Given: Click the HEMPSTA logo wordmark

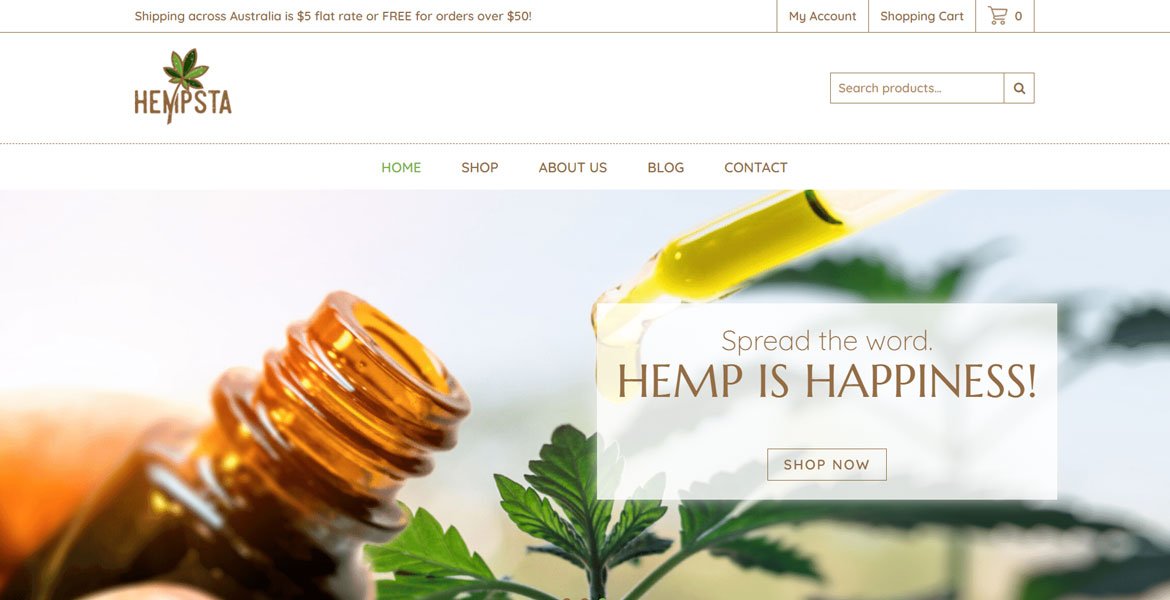Looking at the screenshot, I should pyautogui.click(x=183, y=102).
